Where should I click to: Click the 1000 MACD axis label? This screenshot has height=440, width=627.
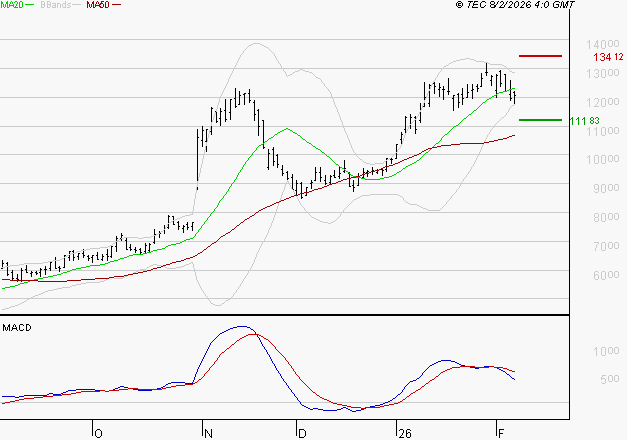coord(606,352)
